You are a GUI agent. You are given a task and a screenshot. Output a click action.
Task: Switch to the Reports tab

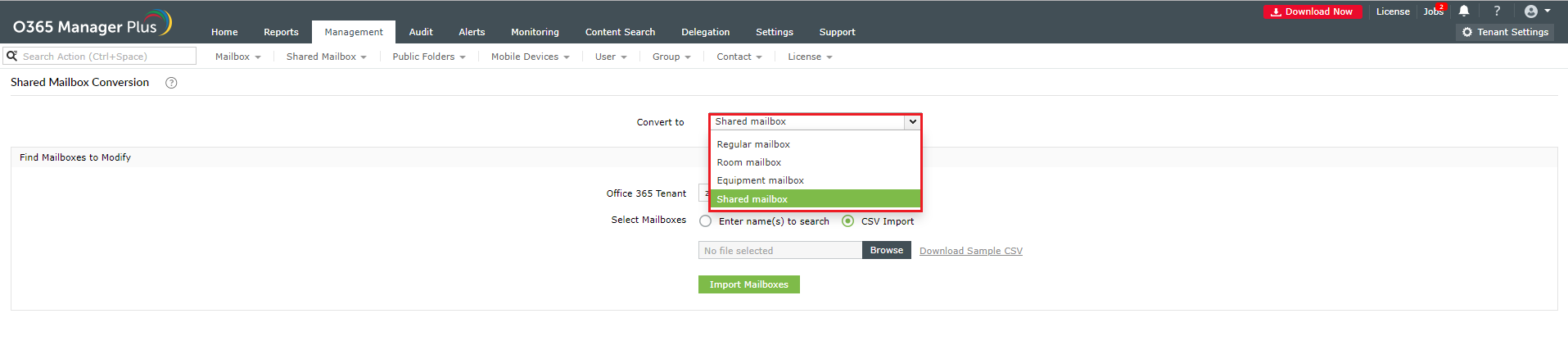[x=281, y=32]
